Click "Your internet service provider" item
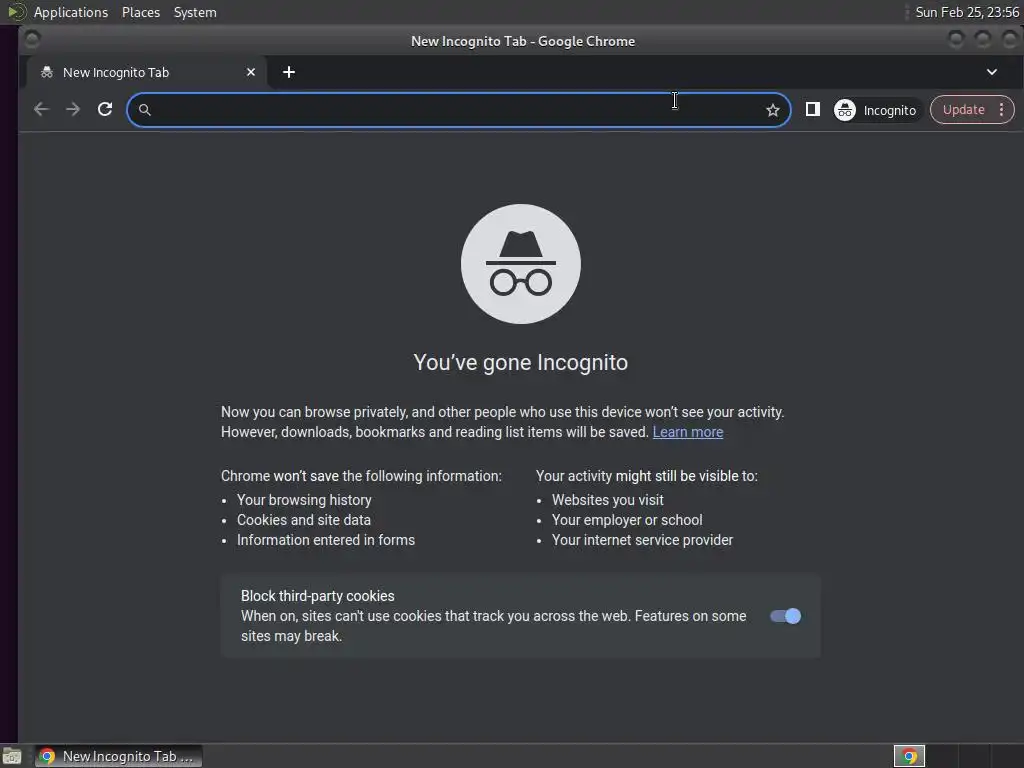The height and width of the screenshot is (768, 1024). pos(642,540)
